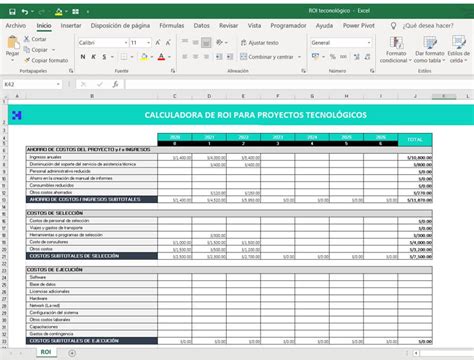This screenshot has width=474, height=360.
Task: Click the insert function fx button
Action: [115, 84]
